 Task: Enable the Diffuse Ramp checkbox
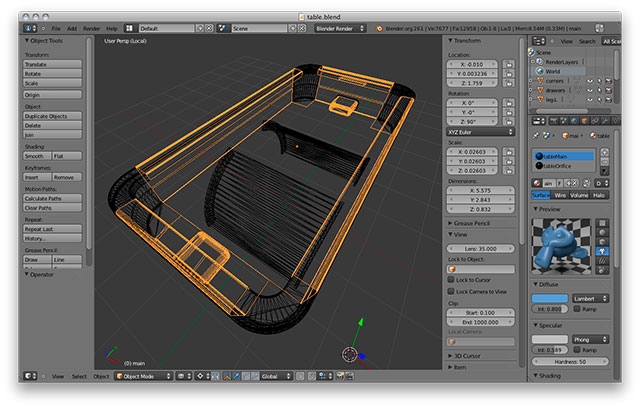(579, 311)
